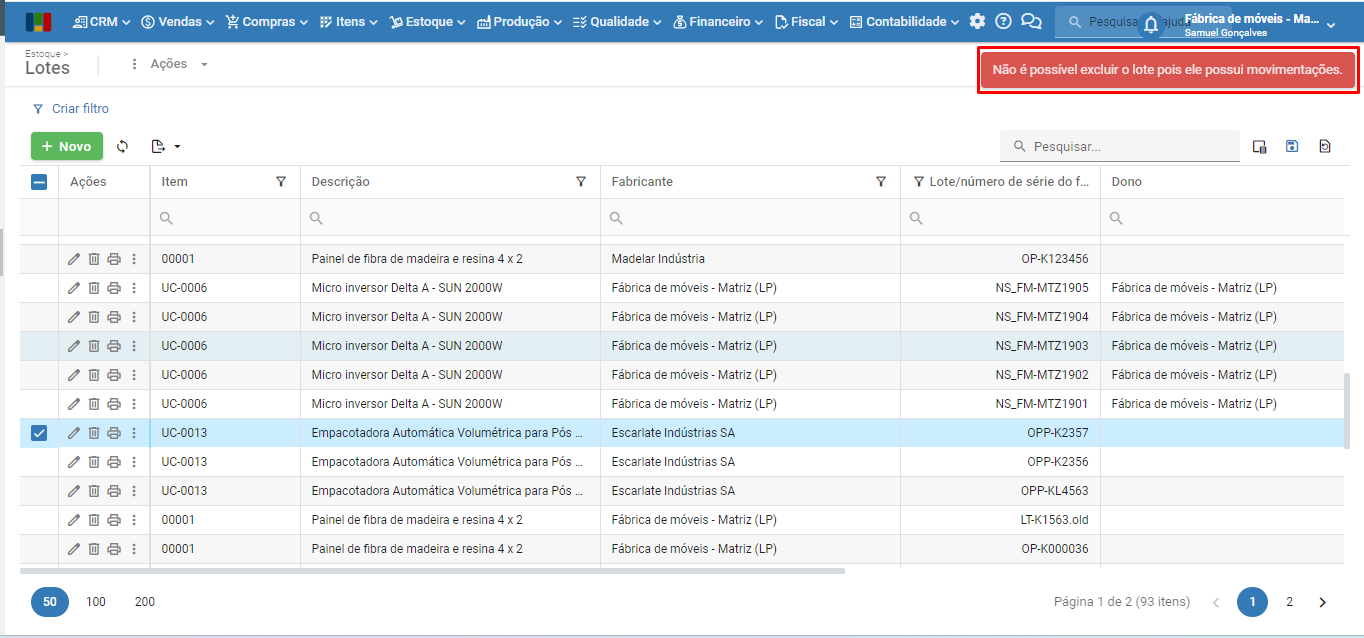1364x638 pixels.
Task: Expand the Fiscal menu
Action: (806, 21)
